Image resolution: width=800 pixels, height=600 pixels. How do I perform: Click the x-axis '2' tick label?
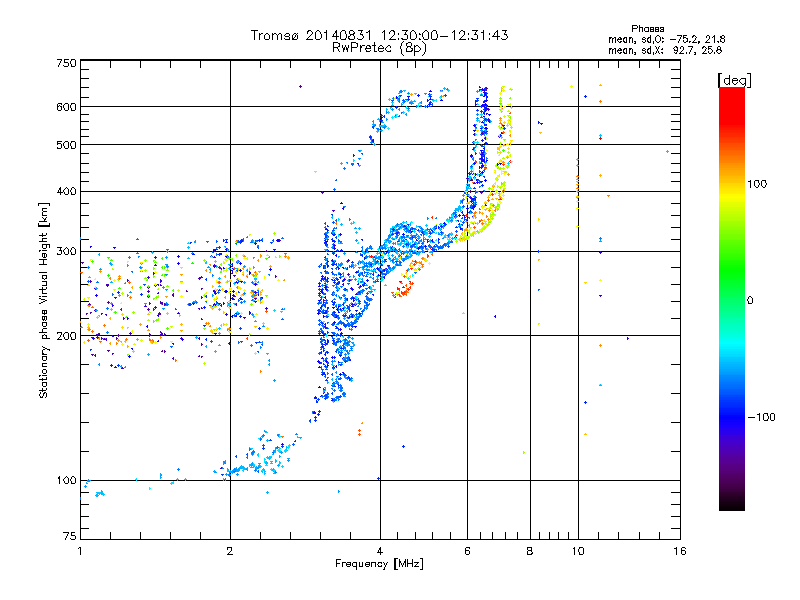(x=230, y=551)
